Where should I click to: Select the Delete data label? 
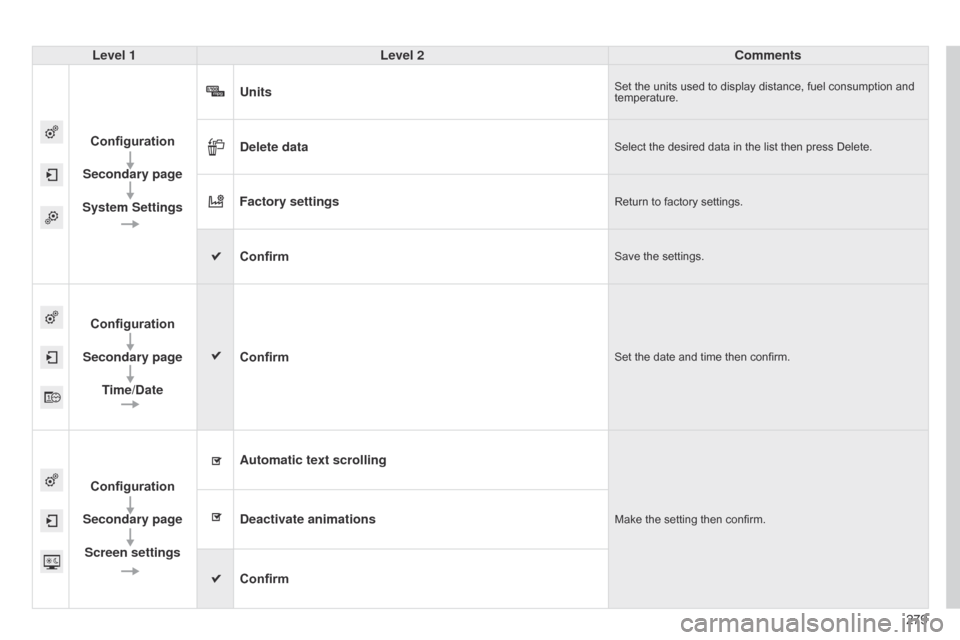[x=274, y=147]
